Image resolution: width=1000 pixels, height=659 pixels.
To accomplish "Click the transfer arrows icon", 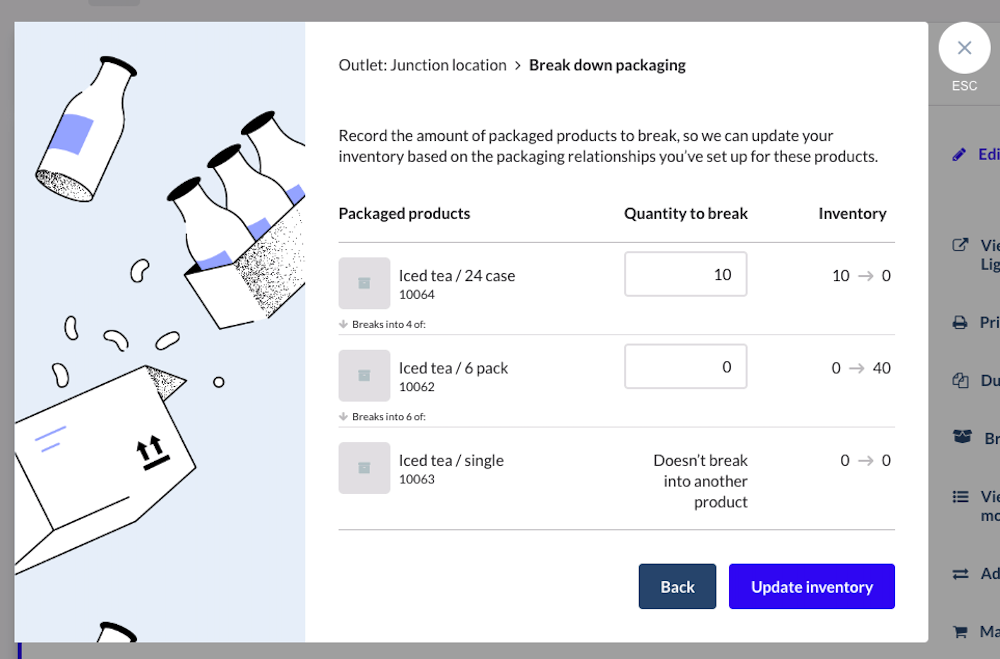I will [x=960, y=573].
